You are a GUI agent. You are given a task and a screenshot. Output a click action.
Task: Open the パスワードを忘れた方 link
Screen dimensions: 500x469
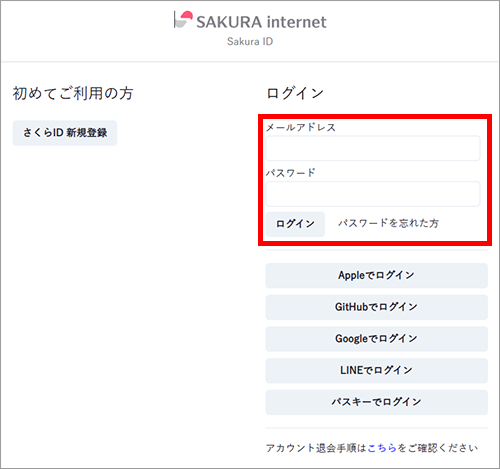pos(388,223)
